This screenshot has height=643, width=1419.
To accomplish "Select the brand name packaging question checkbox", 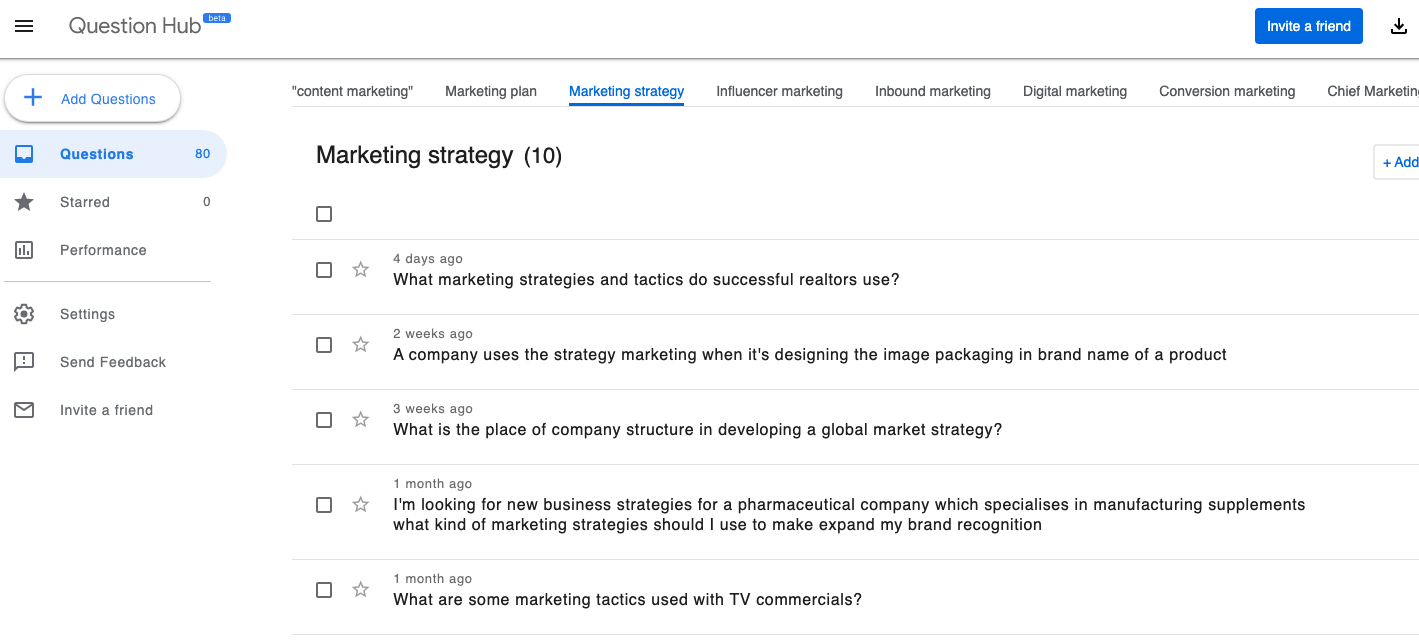I will pyautogui.click(x=324, y=345).
